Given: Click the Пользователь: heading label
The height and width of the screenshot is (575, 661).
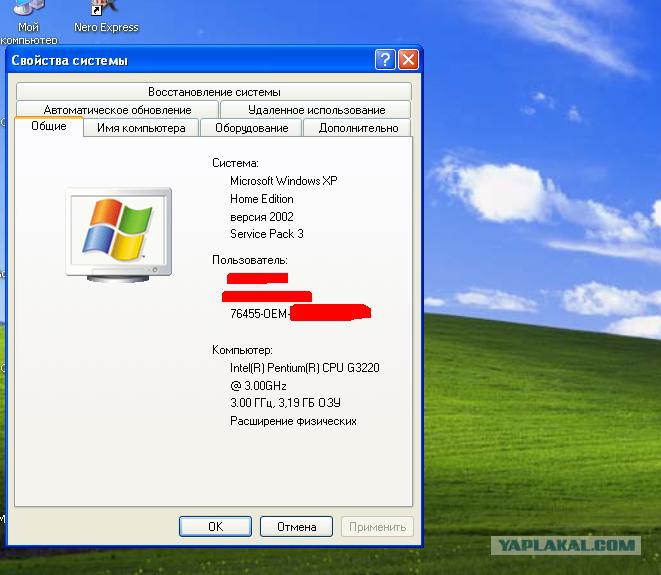Looking at the screenshot, I should pyautogui.click(x=250, y=260).
